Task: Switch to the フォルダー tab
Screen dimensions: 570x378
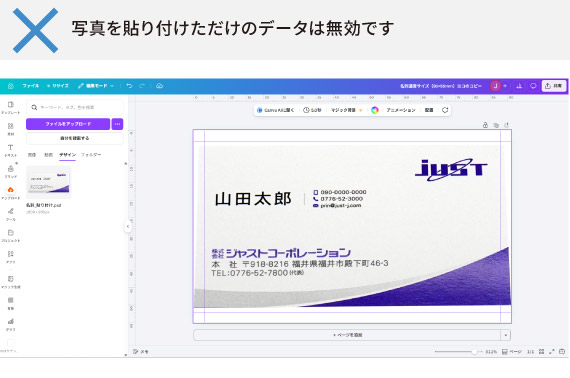Action: click(91, 155)
